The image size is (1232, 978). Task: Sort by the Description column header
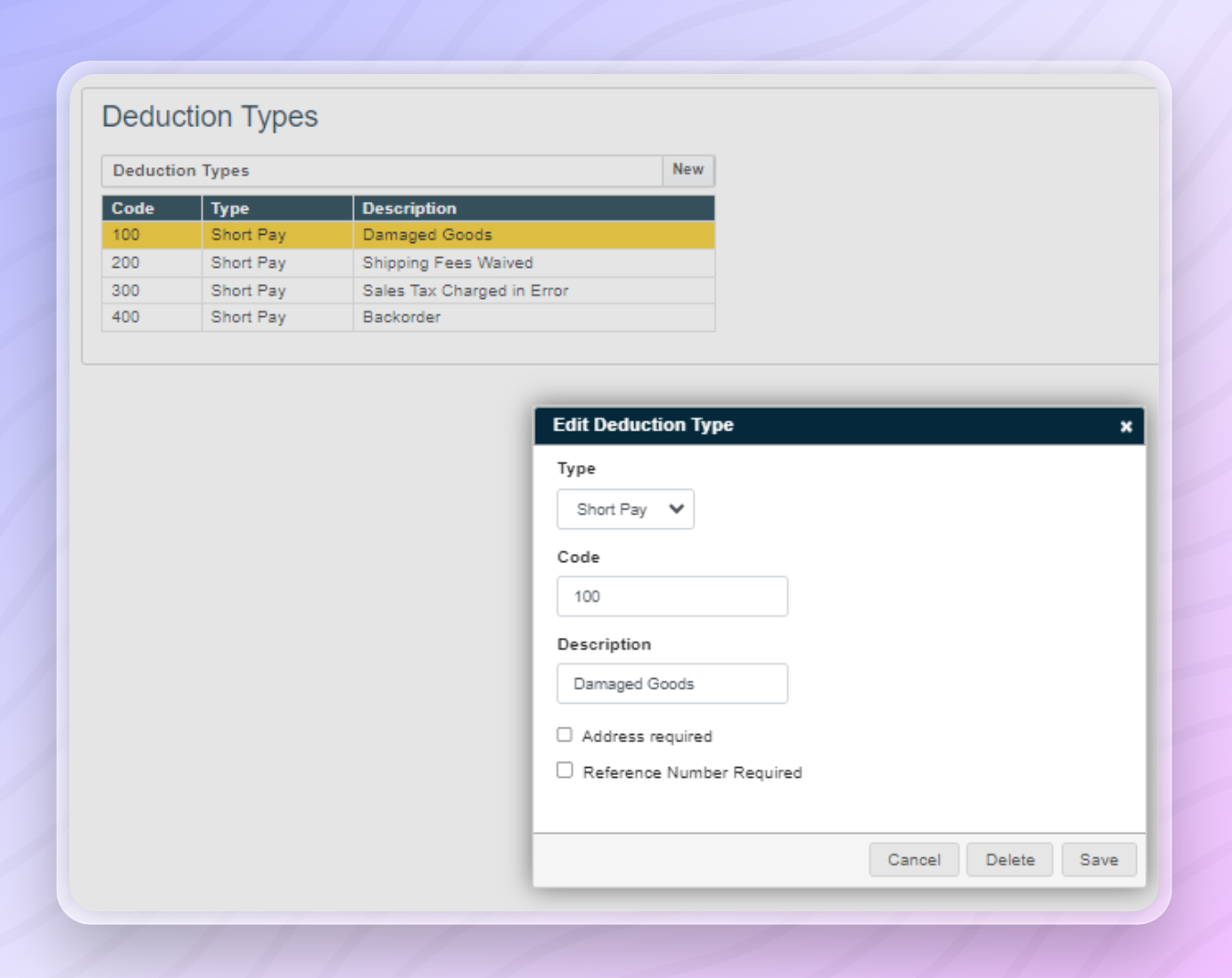click(x=409, y=208)
